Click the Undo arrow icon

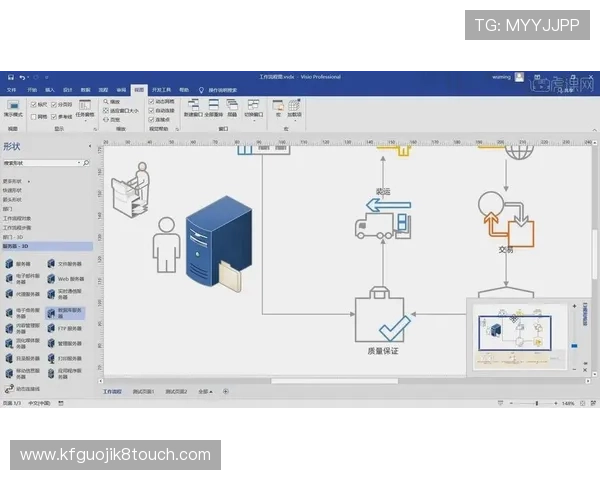point(22,77)
